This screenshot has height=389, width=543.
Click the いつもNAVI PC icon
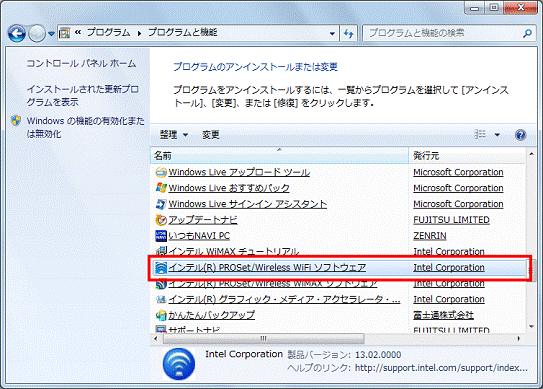[161, 236]
